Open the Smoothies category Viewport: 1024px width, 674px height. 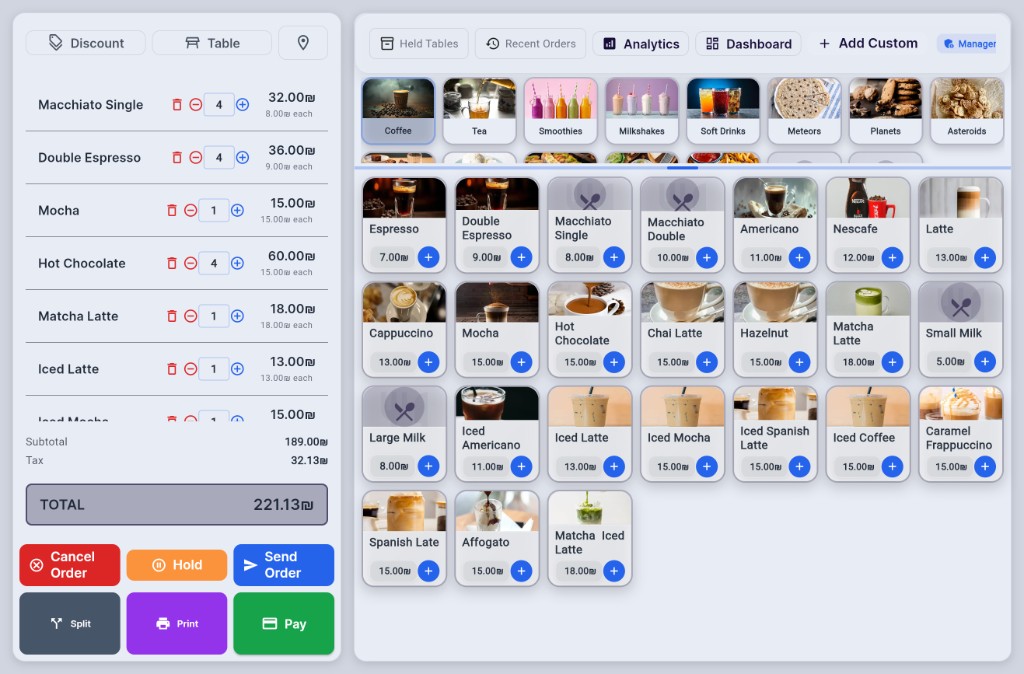(560, 111)
